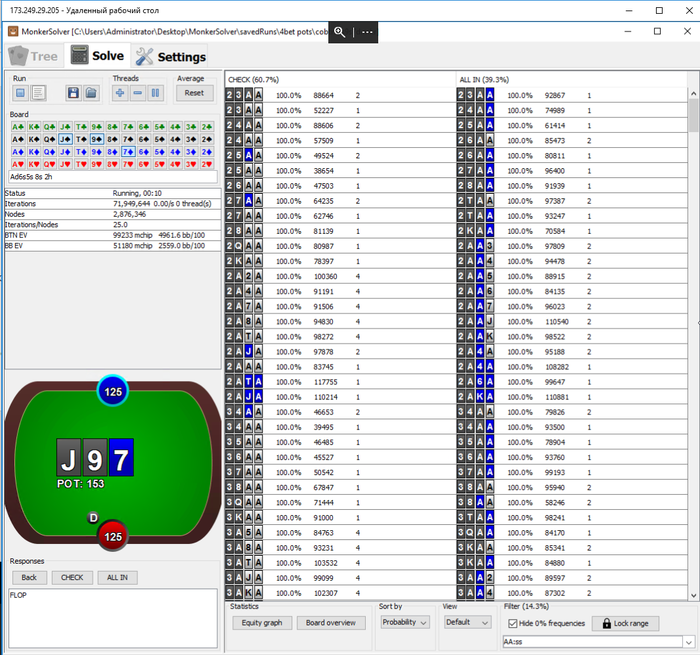Open the remote desktop three-dots menu

click(367, 32)
